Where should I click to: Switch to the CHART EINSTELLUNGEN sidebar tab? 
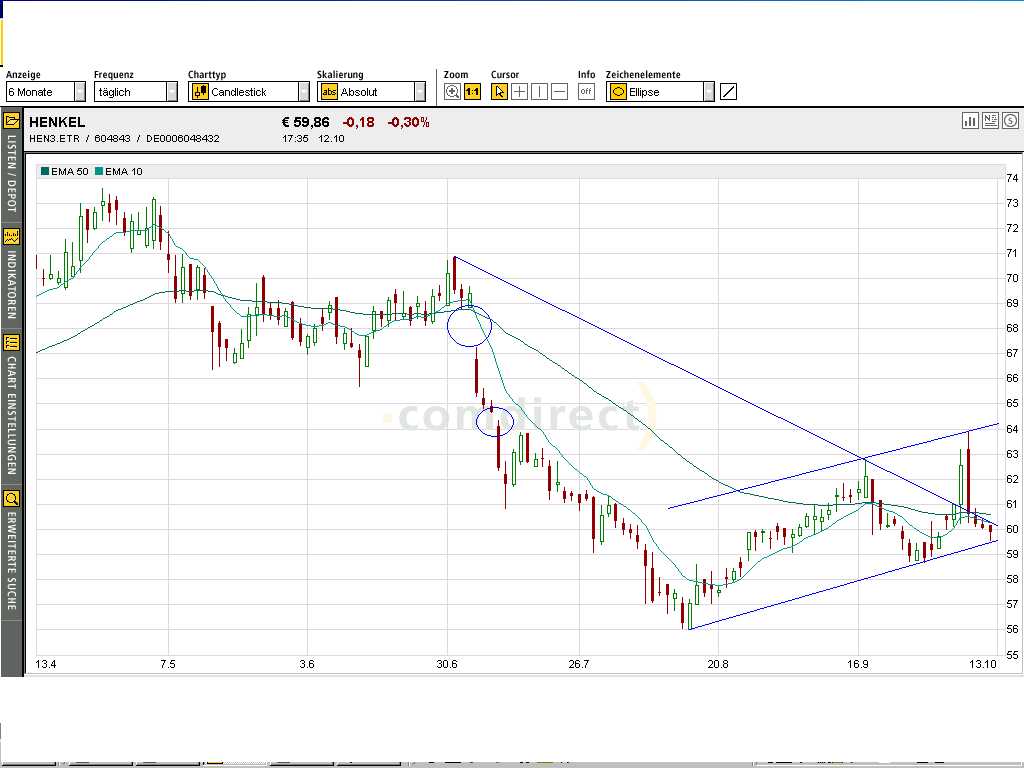click(11, 415)
